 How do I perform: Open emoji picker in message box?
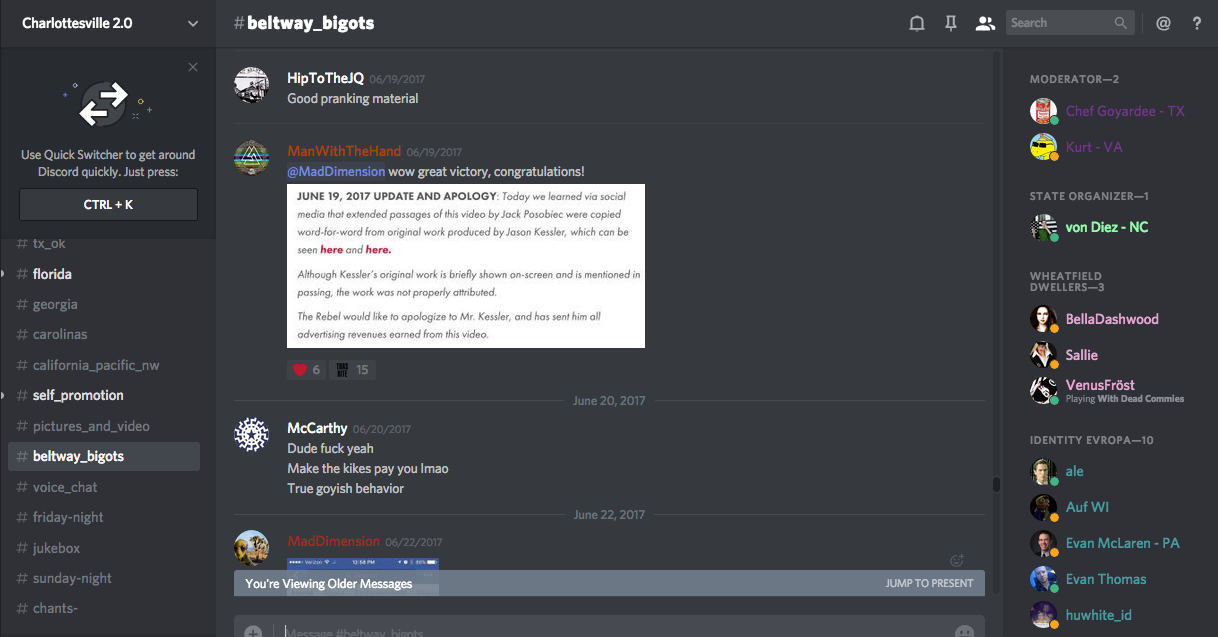(964, 632)
